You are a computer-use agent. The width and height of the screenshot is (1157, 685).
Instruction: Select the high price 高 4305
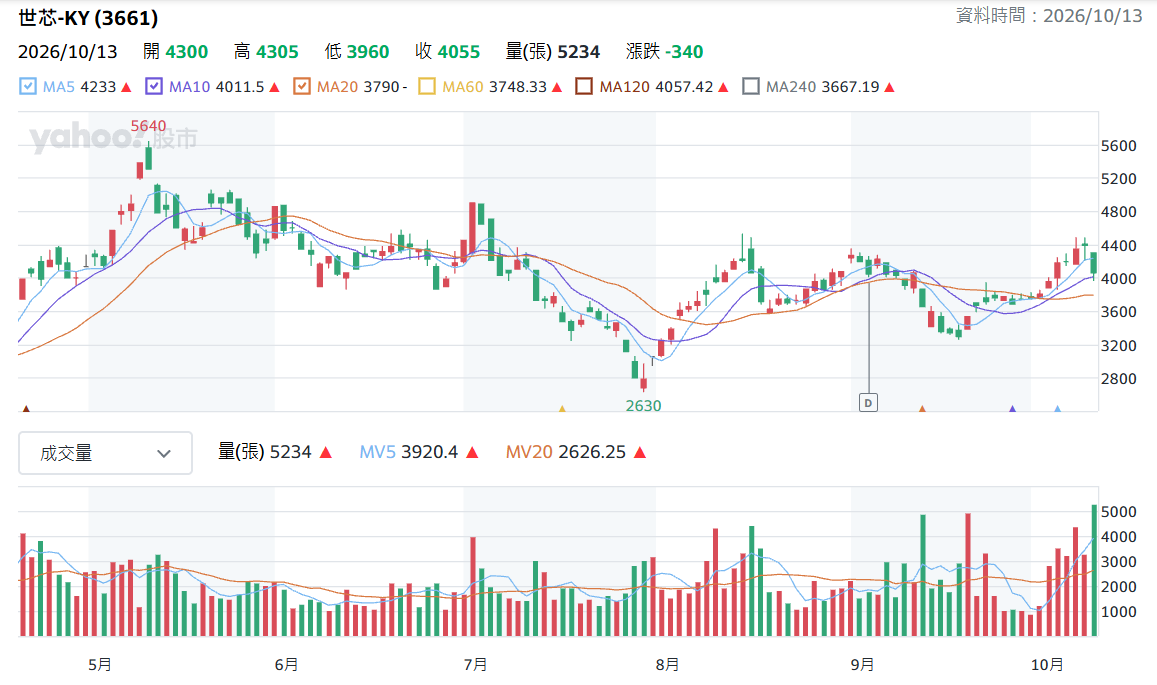click(x=266, y=52)
